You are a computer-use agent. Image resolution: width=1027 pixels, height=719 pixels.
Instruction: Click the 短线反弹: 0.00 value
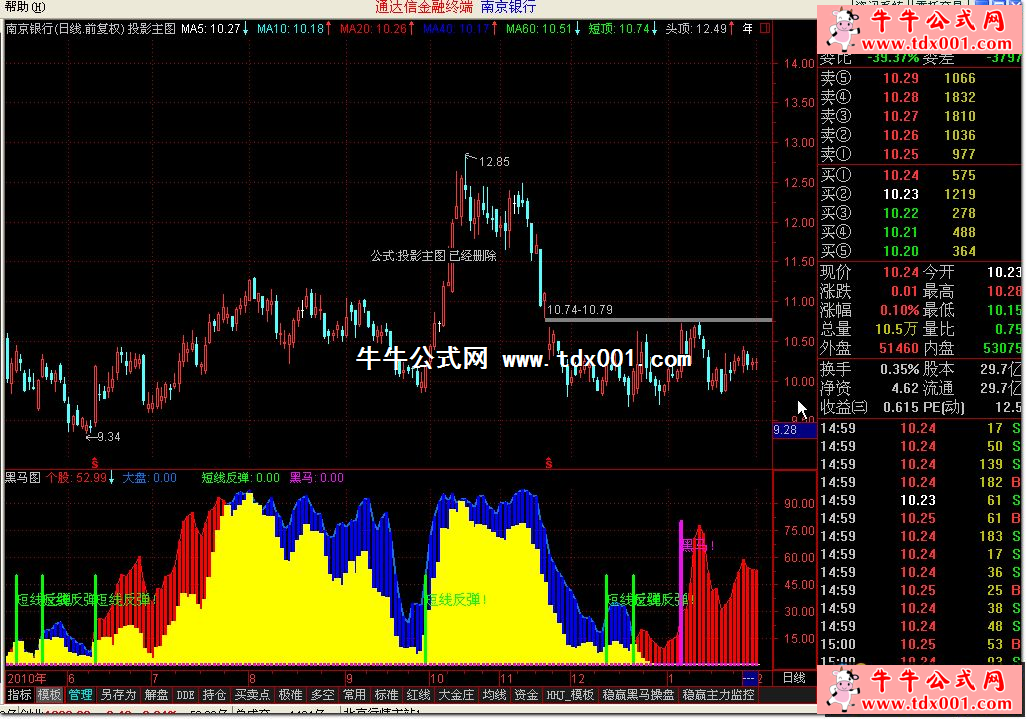tap(240, 477)
